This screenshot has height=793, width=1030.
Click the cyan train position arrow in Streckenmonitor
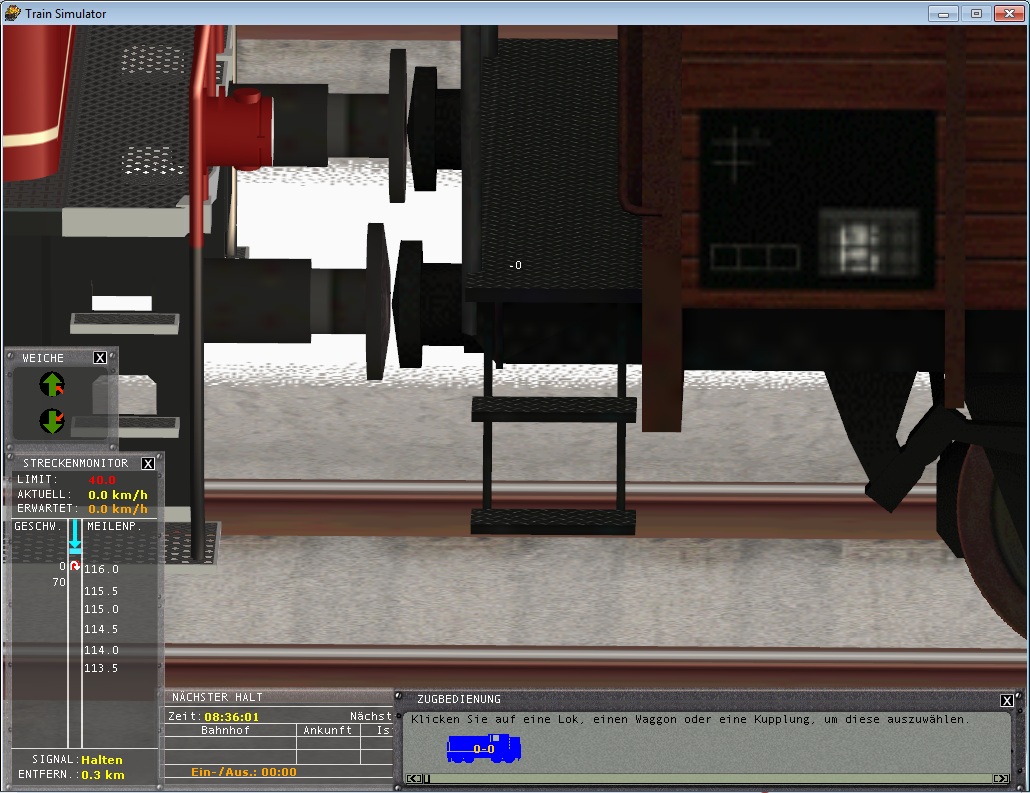[75, 543]
